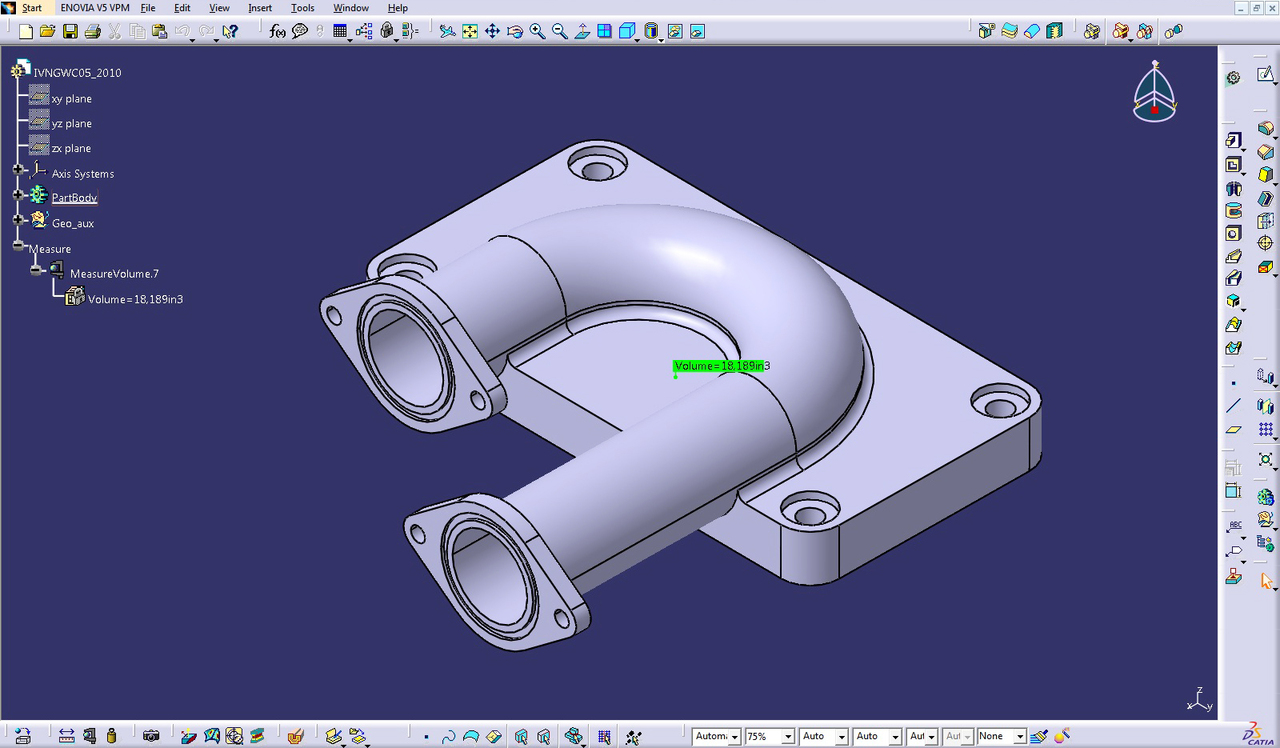The width and height of the screenshot is (1280, 748).
Task: Activate Measure Between tool
Action: (x=66, y=736)
